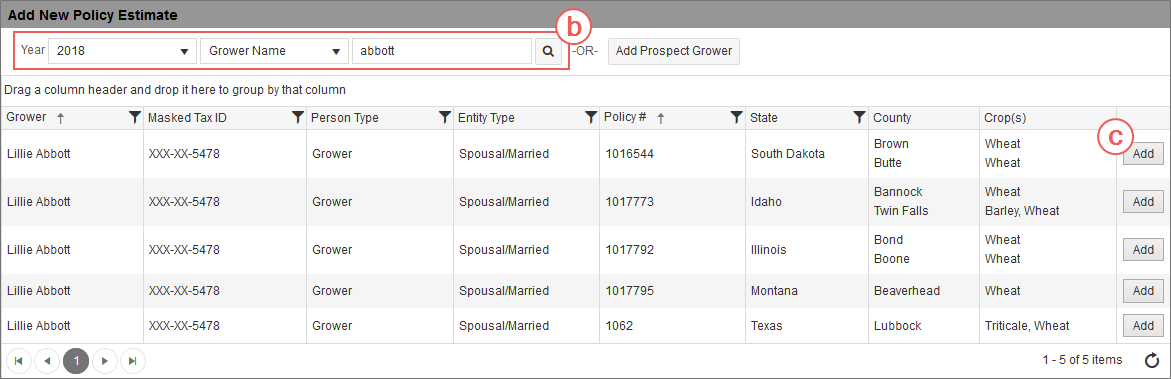Expand the Grower Name search type dropdown
The width and height of the screenshot is (1171, 379).
[x=274, y=52]
